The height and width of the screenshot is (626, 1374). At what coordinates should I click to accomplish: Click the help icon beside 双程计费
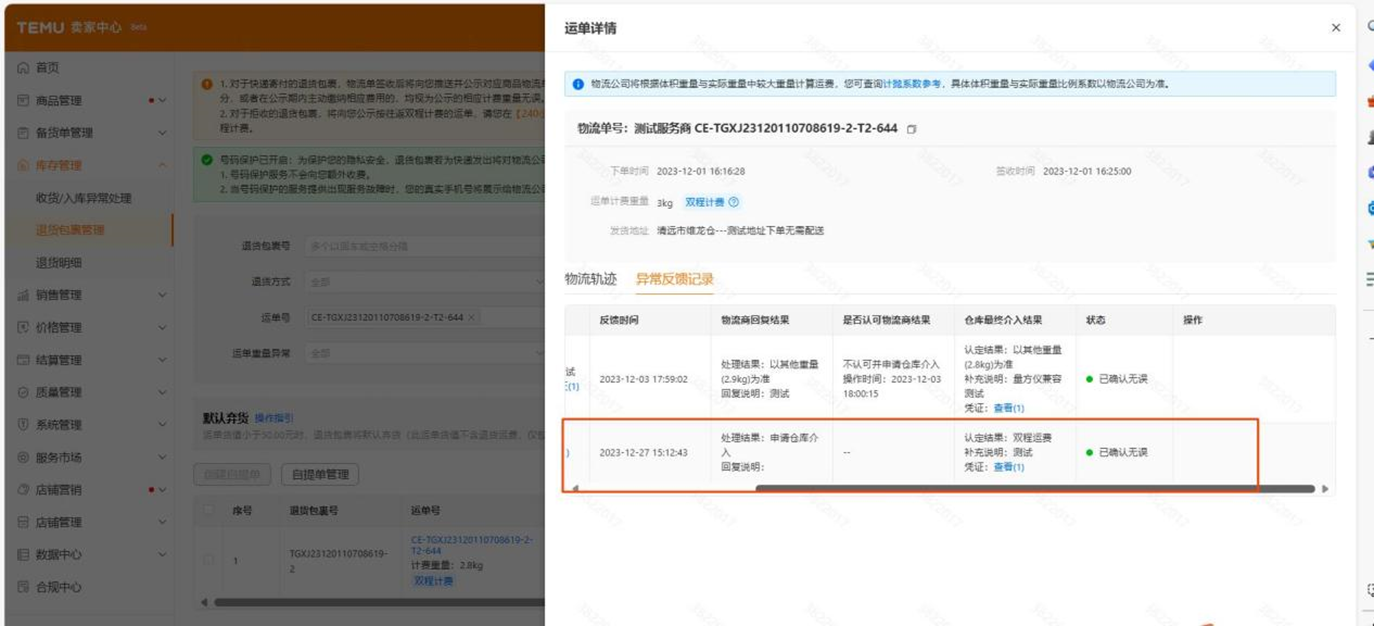click(734, 202)
